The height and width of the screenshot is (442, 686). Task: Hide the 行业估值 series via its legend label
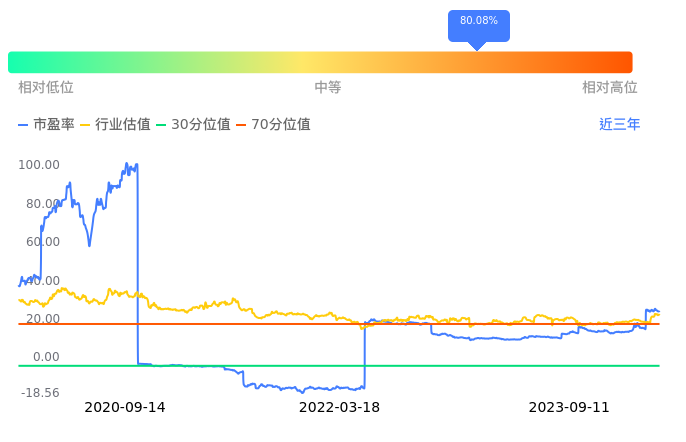pos(123,125)
